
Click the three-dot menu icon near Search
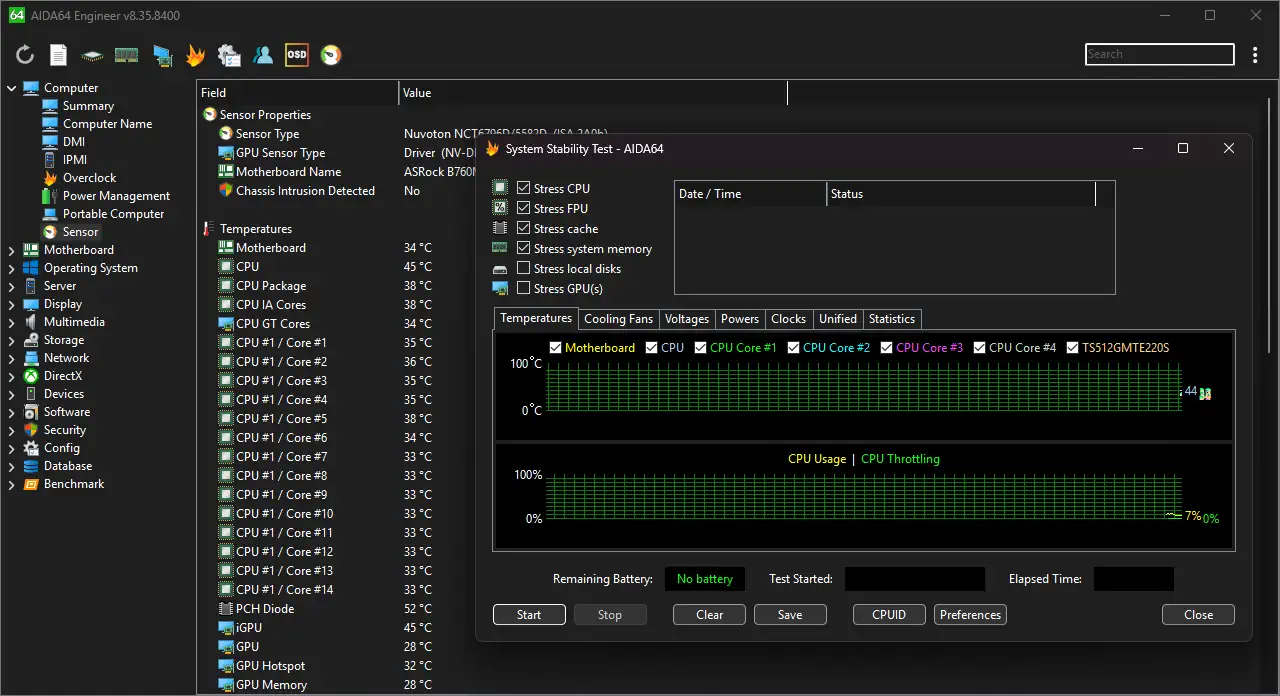(x=1255, y=55)
